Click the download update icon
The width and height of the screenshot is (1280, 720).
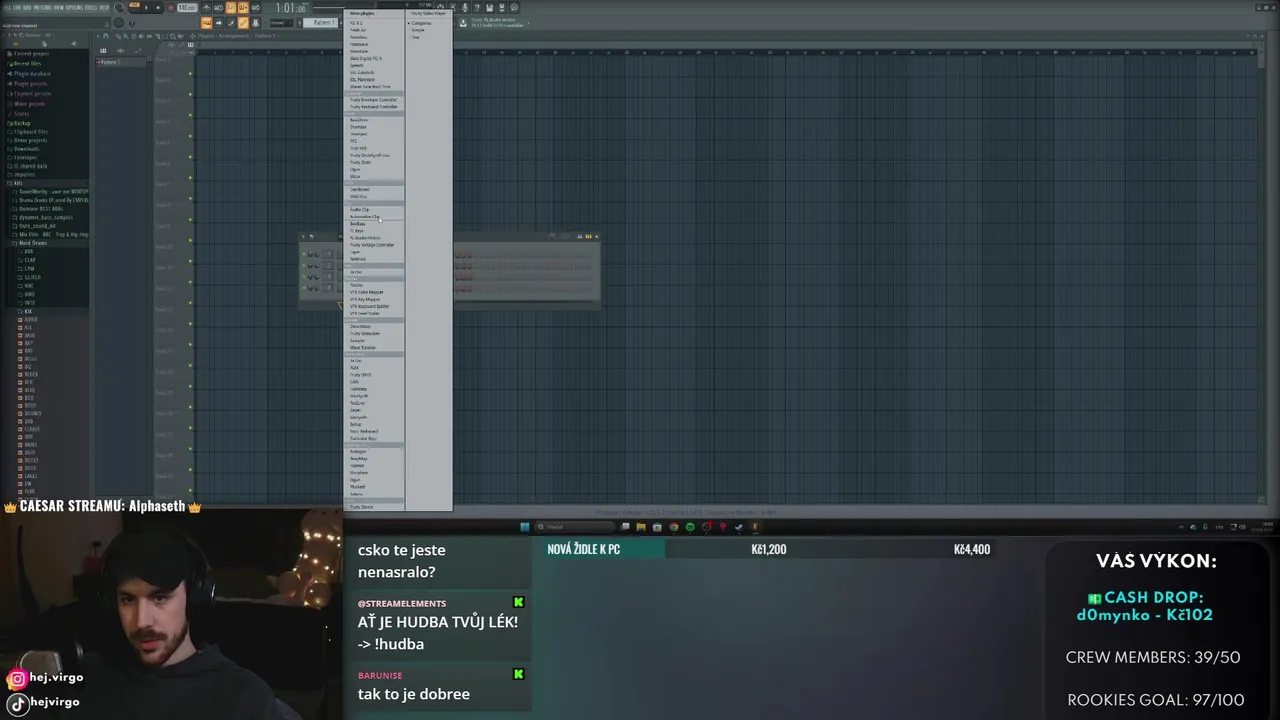(463, 22)
